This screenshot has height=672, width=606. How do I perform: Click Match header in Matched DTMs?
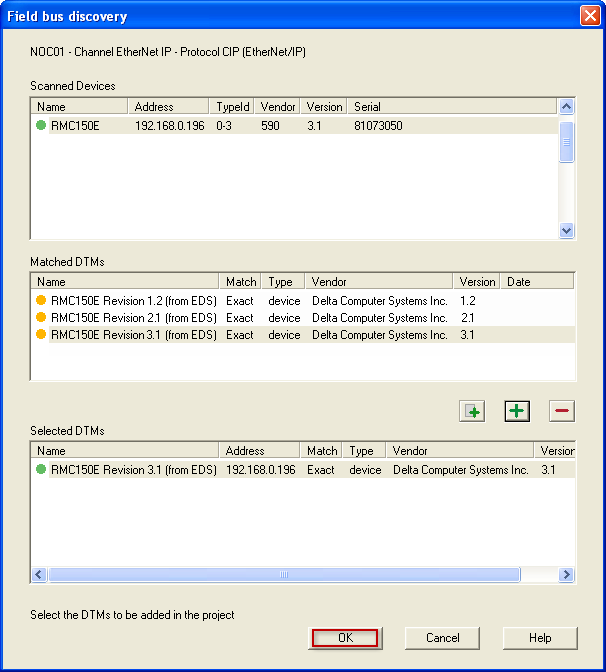coord(240,282)
